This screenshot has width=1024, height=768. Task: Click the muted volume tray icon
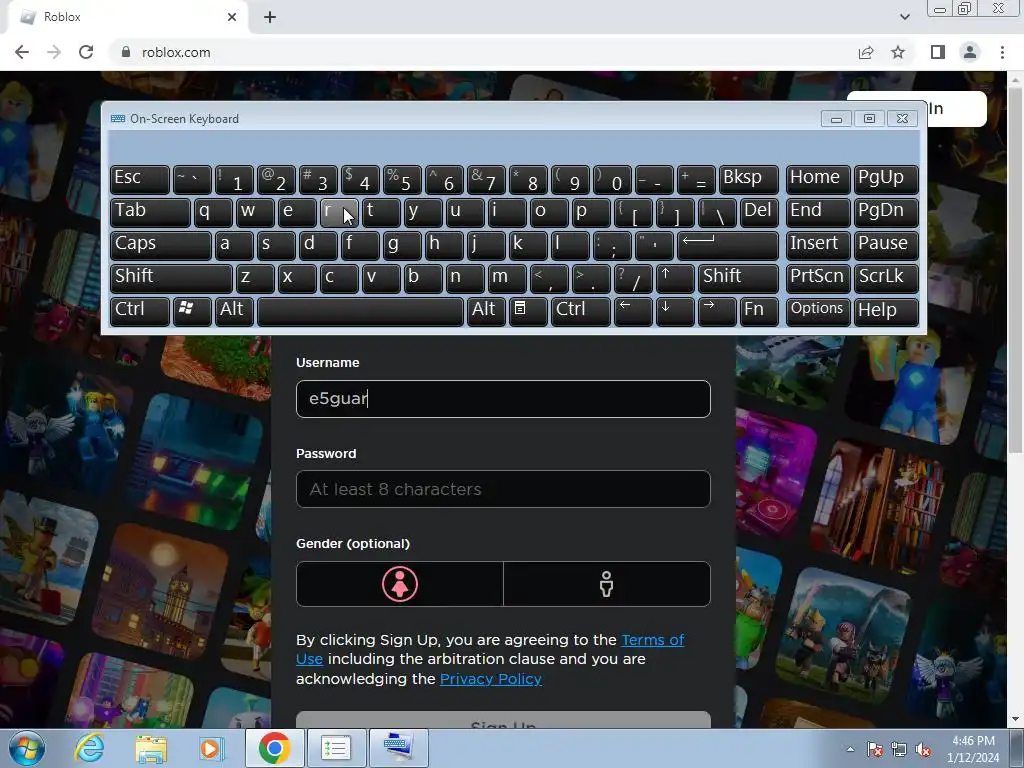[x=923, y=750]
